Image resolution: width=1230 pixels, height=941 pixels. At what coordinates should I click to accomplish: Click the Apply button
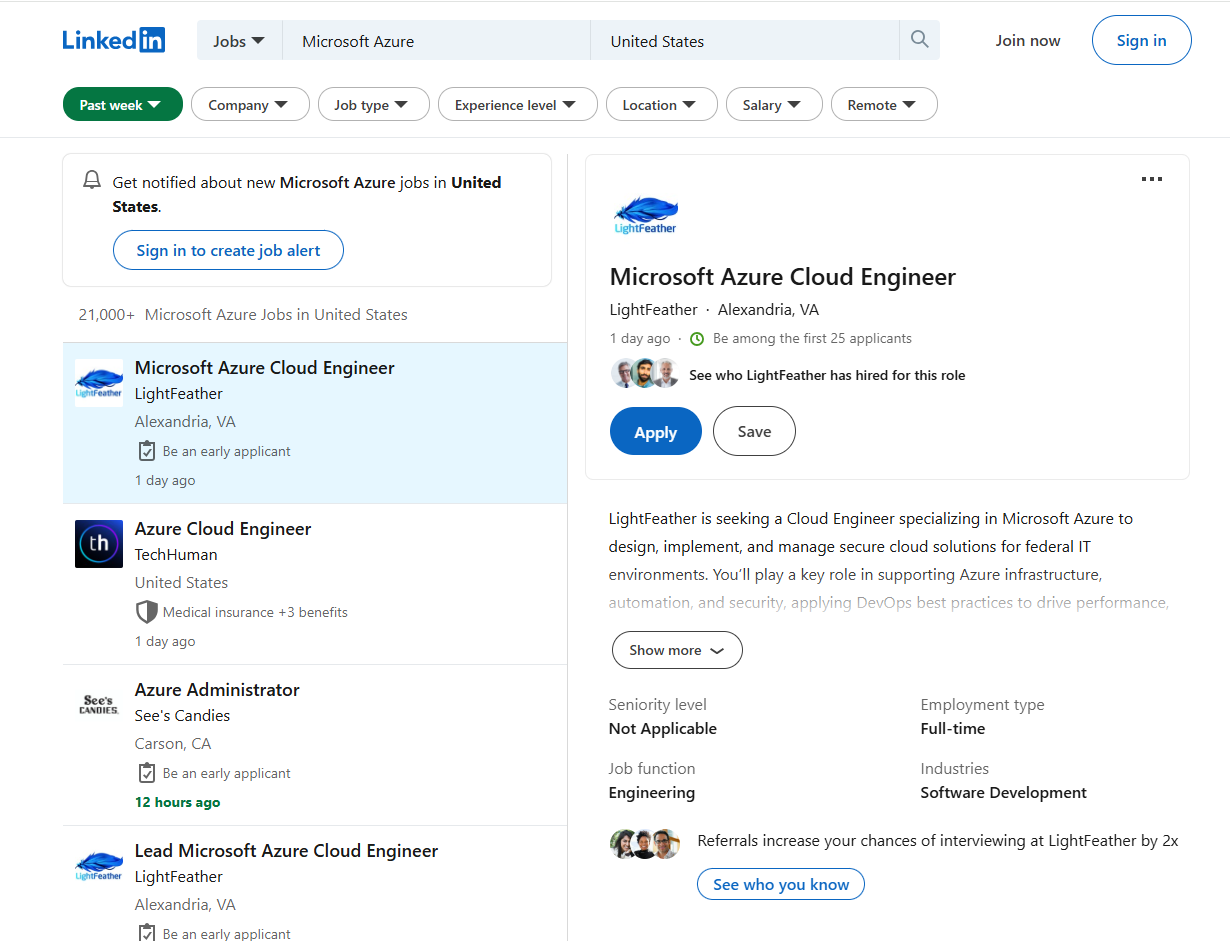pyautogui.click(x=656, y=432)
